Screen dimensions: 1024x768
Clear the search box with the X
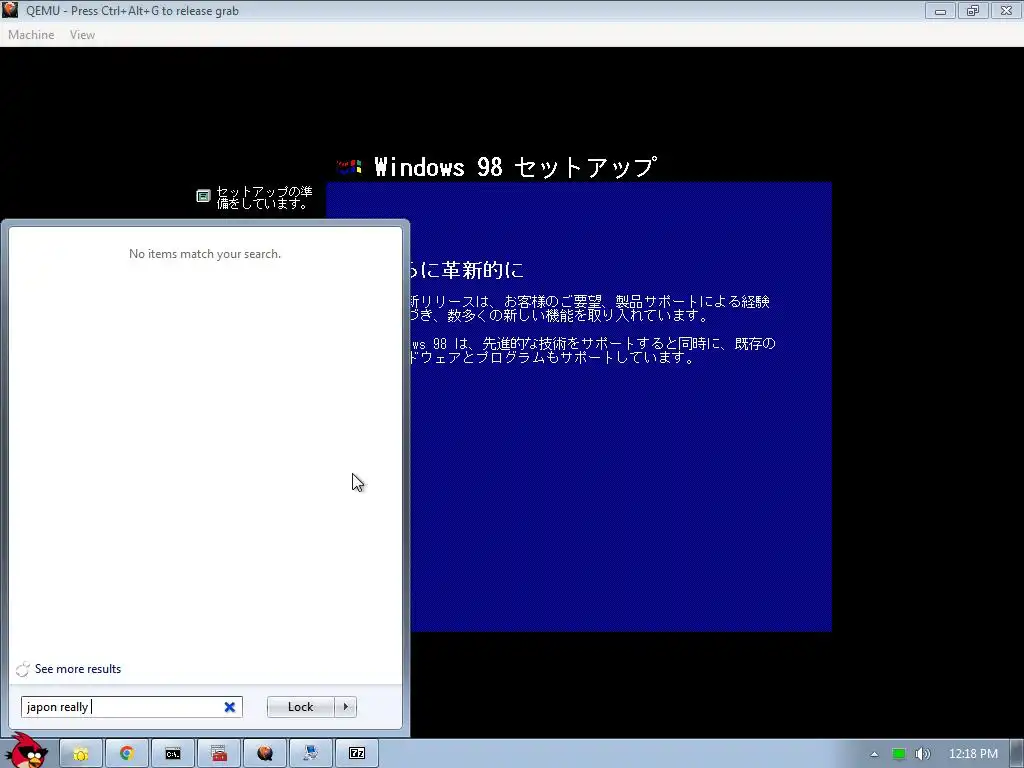pos(230,707)
